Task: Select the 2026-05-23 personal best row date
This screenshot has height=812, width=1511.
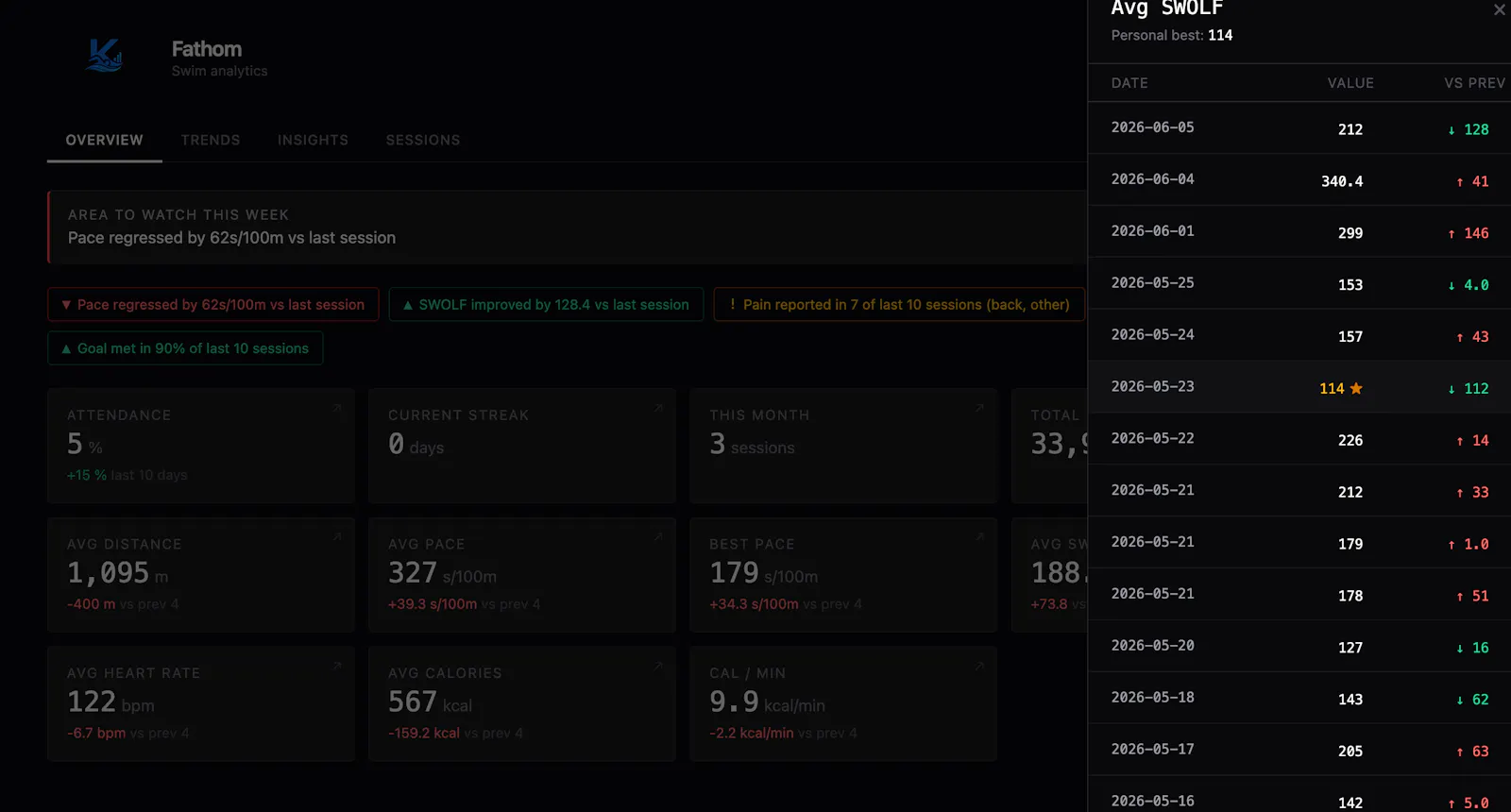Action: (1152, 387)
